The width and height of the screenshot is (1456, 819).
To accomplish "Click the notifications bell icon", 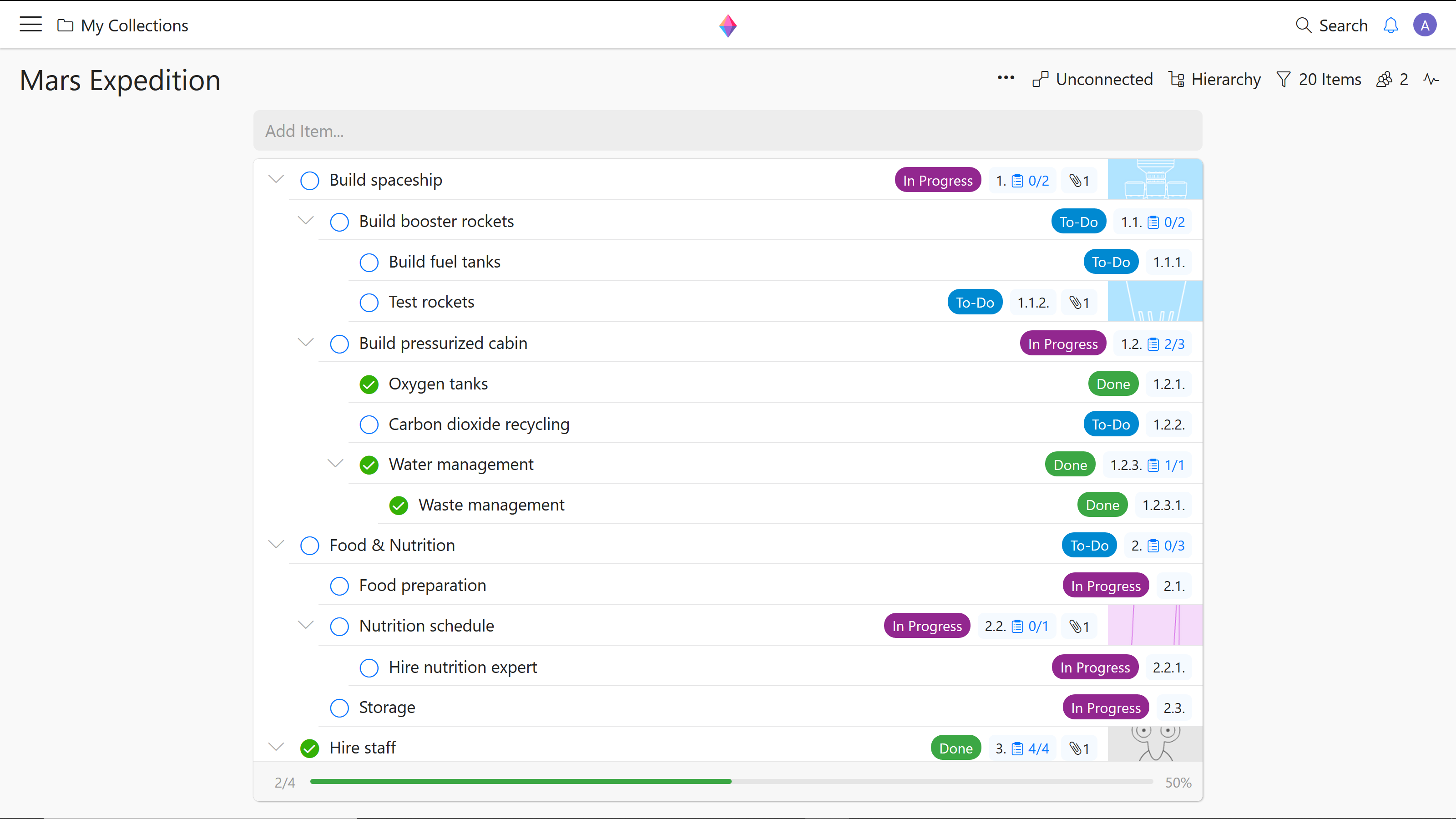I will (x=1390, y=25).
